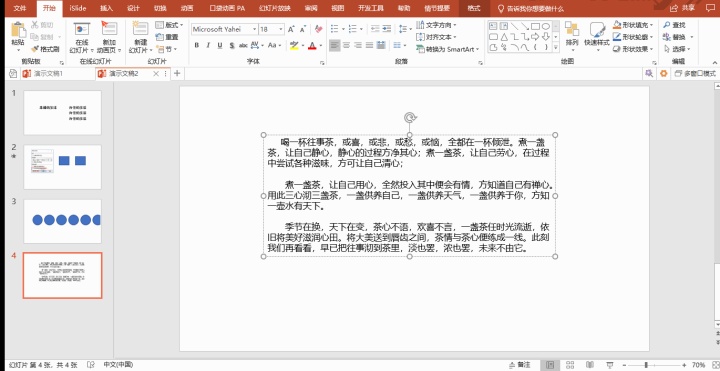
Task: Click the rotation handle above the text box
Action: point(410,118)
